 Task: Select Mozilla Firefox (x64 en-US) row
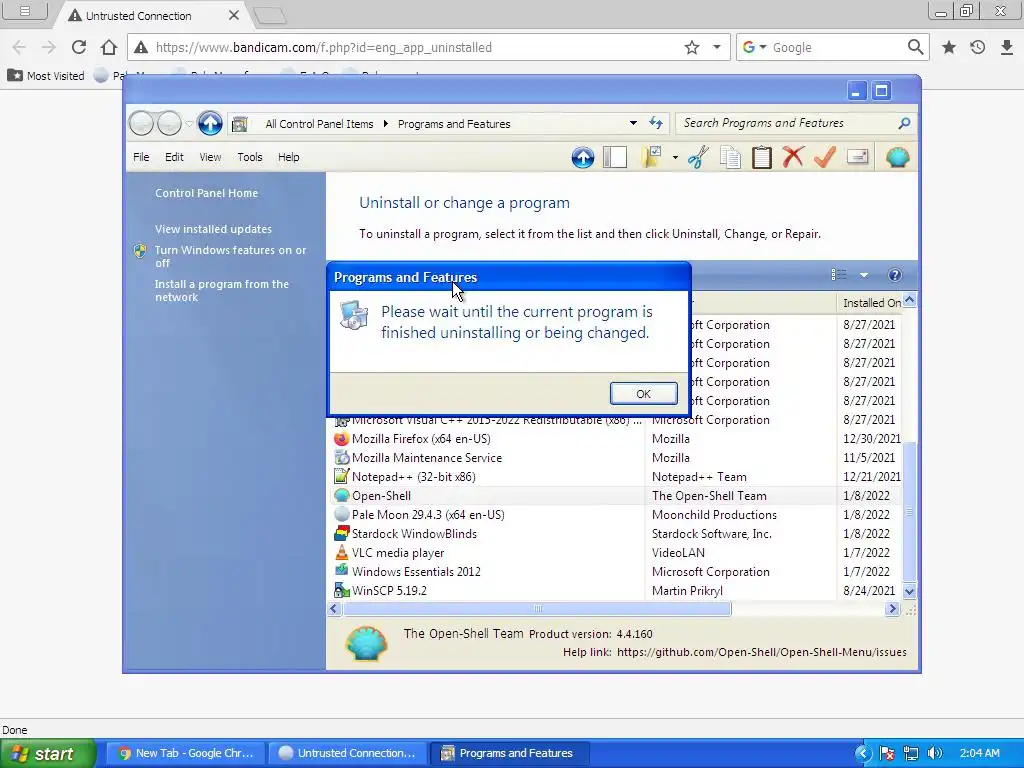[x=617, y=439]
